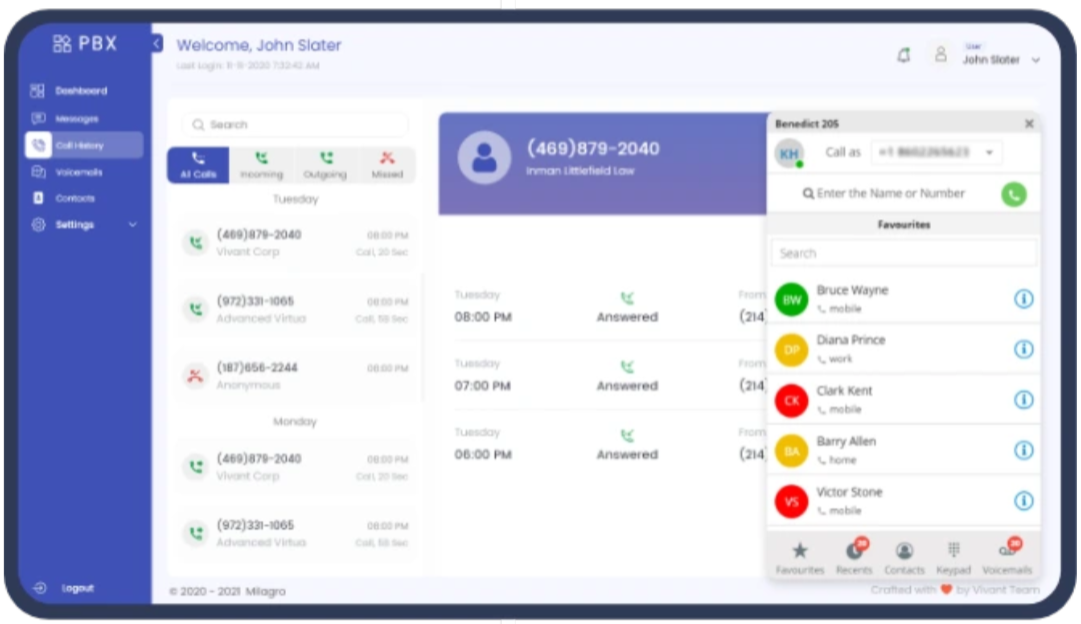Click the Enter the Name or Number field
Viewport: 1081px width, 624px height.
890,194
